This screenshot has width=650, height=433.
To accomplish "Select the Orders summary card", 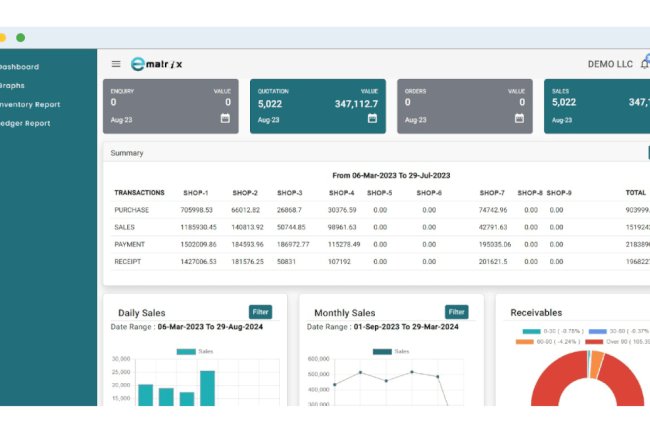I will point(465,106).
